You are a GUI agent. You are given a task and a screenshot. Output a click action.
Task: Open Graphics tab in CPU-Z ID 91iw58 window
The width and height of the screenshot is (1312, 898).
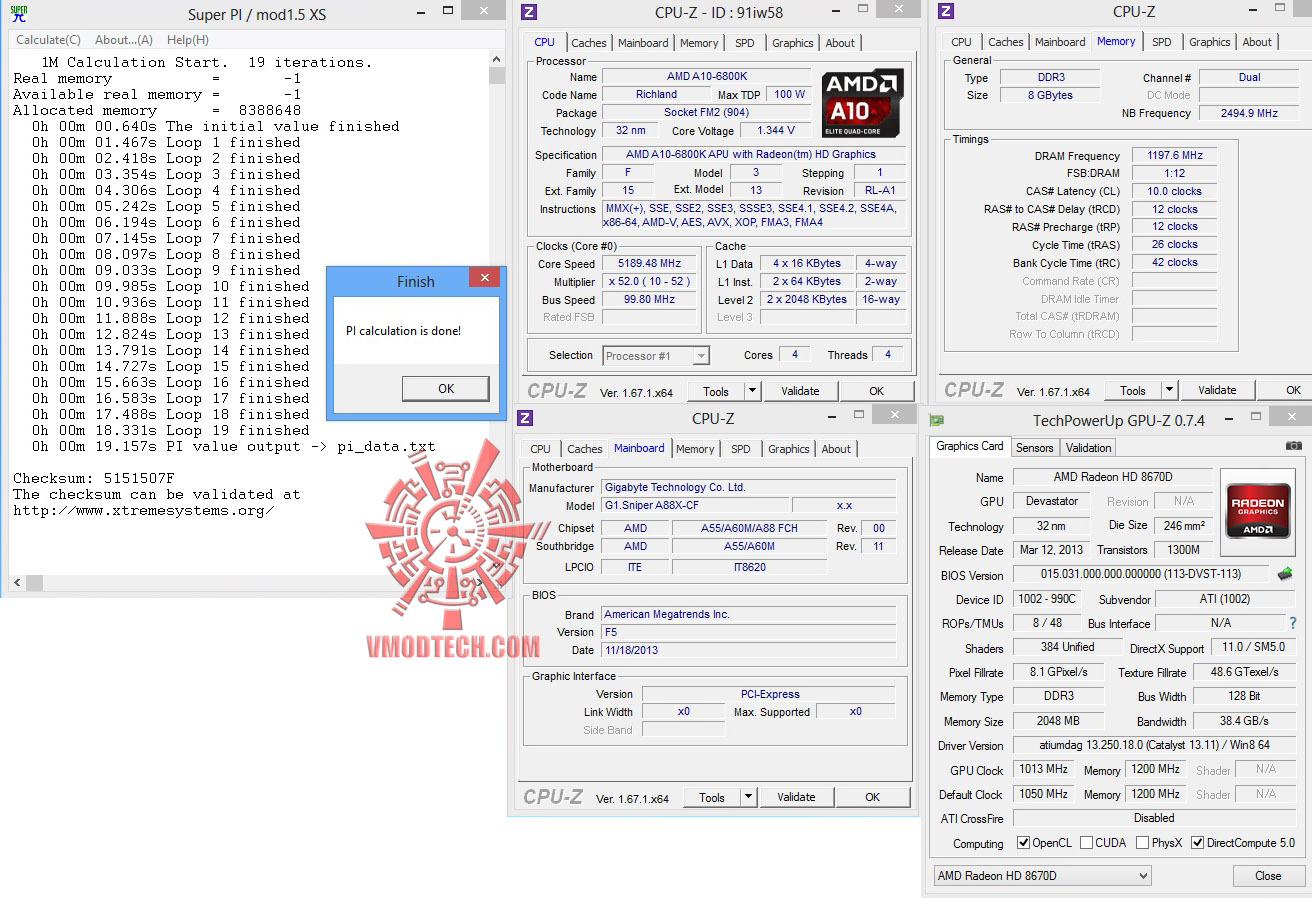point(793,43)
